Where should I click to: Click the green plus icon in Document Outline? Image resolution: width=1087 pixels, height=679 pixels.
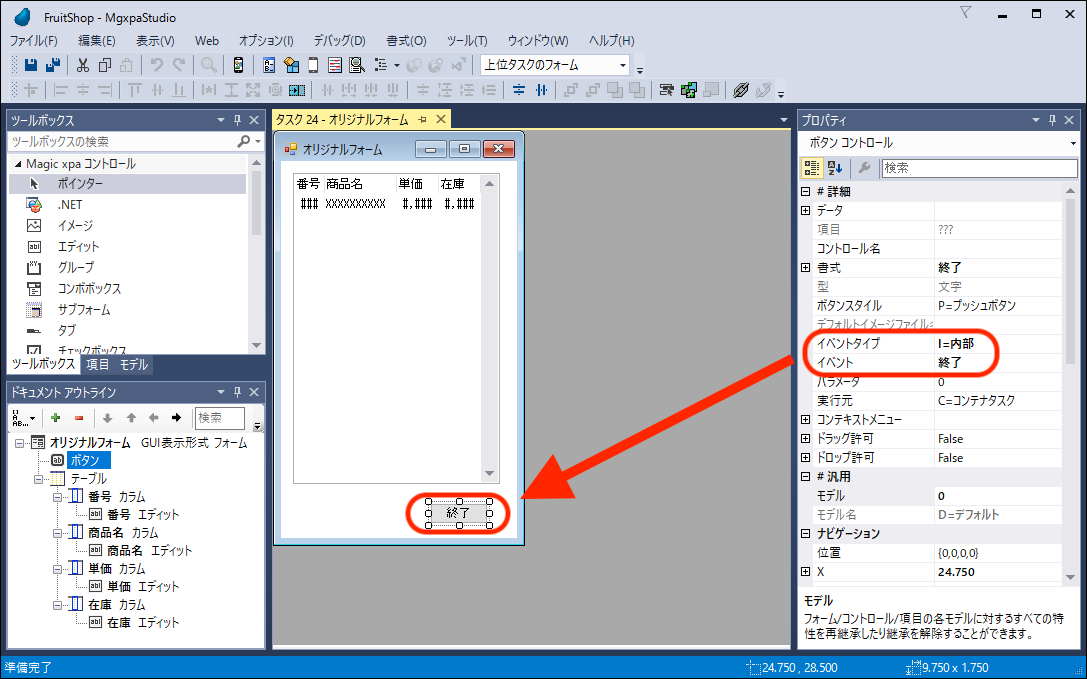tap(56, 418)
